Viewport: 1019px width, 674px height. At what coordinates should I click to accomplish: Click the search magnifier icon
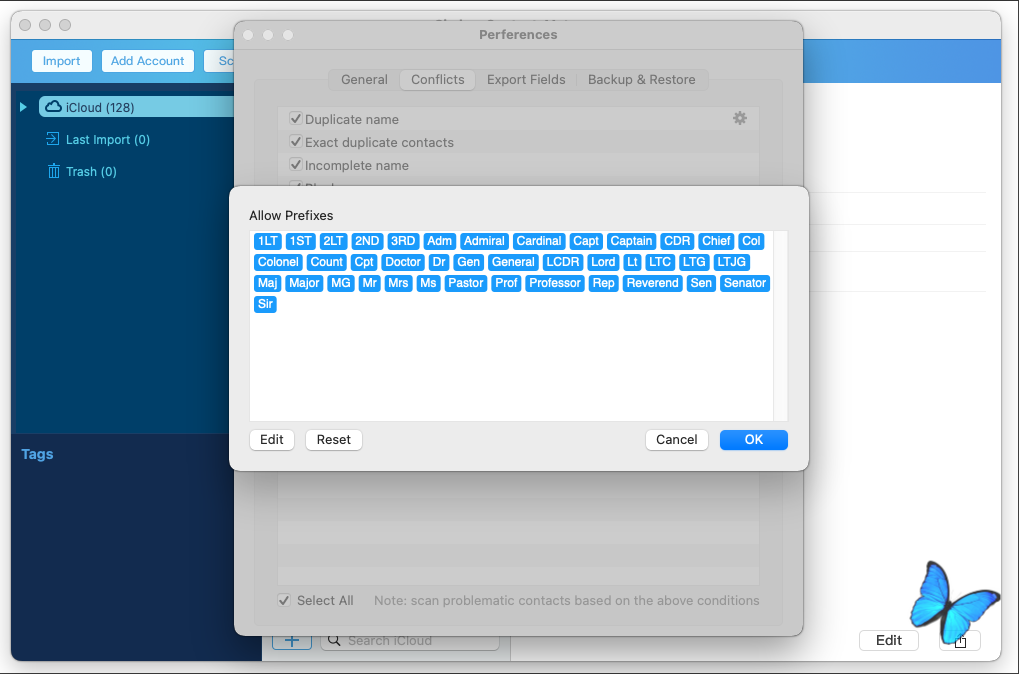[334, 641]
